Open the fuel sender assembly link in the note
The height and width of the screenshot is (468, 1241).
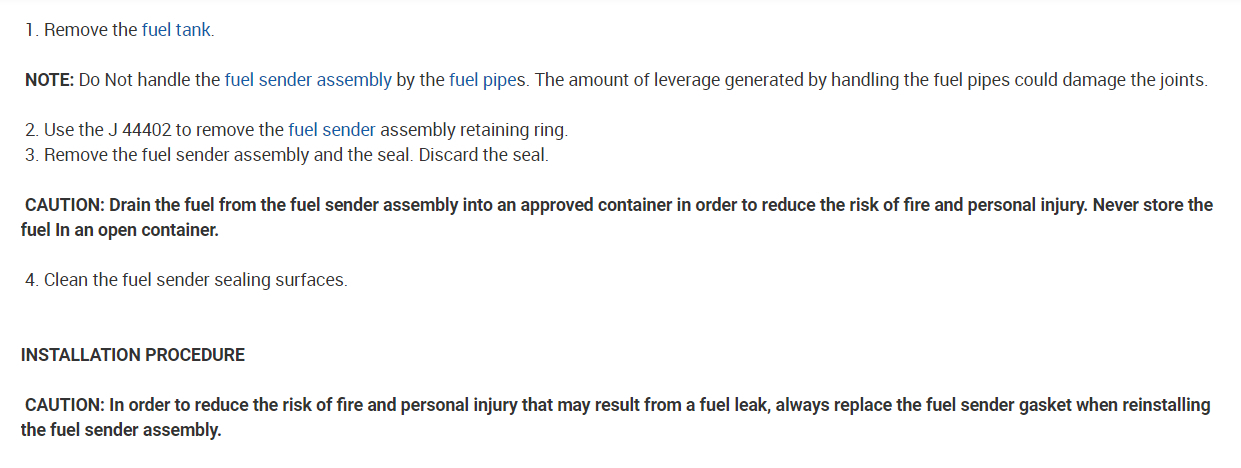[x=307, y=80]
